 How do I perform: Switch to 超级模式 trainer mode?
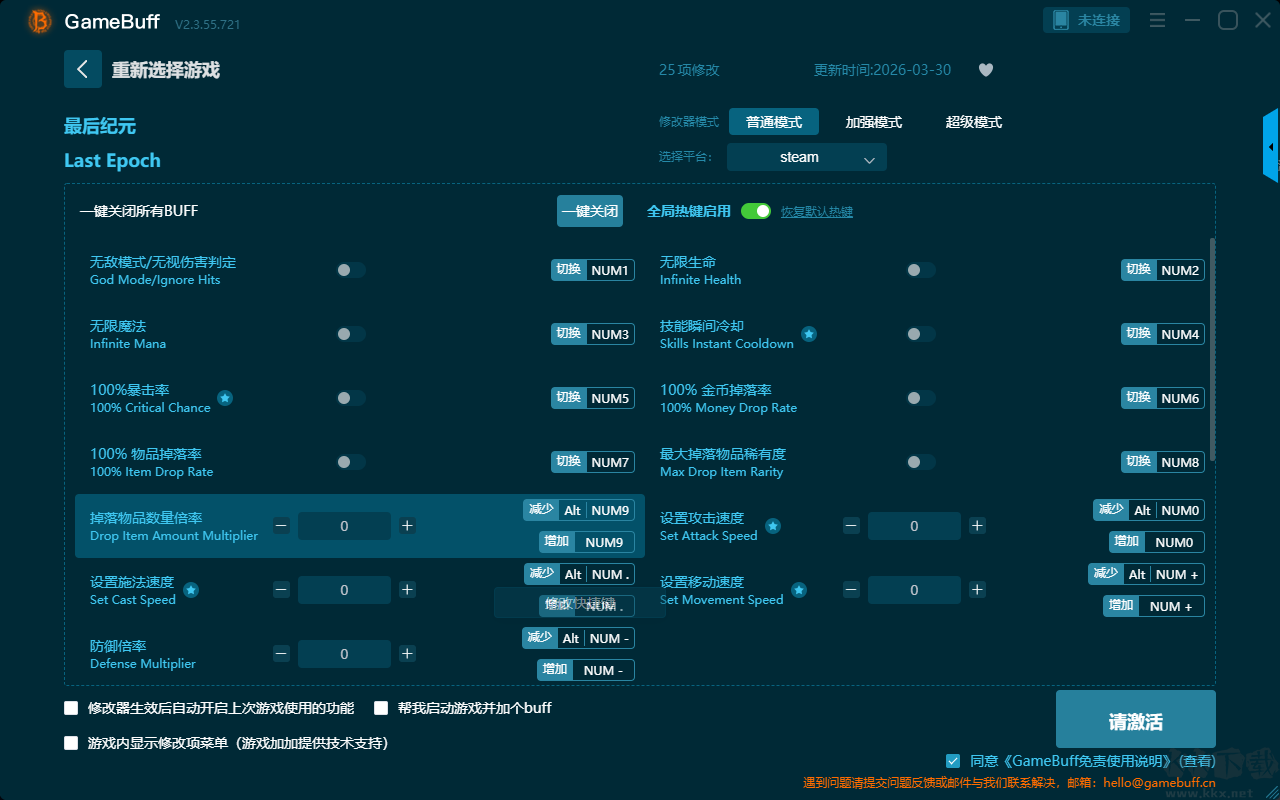974,122
